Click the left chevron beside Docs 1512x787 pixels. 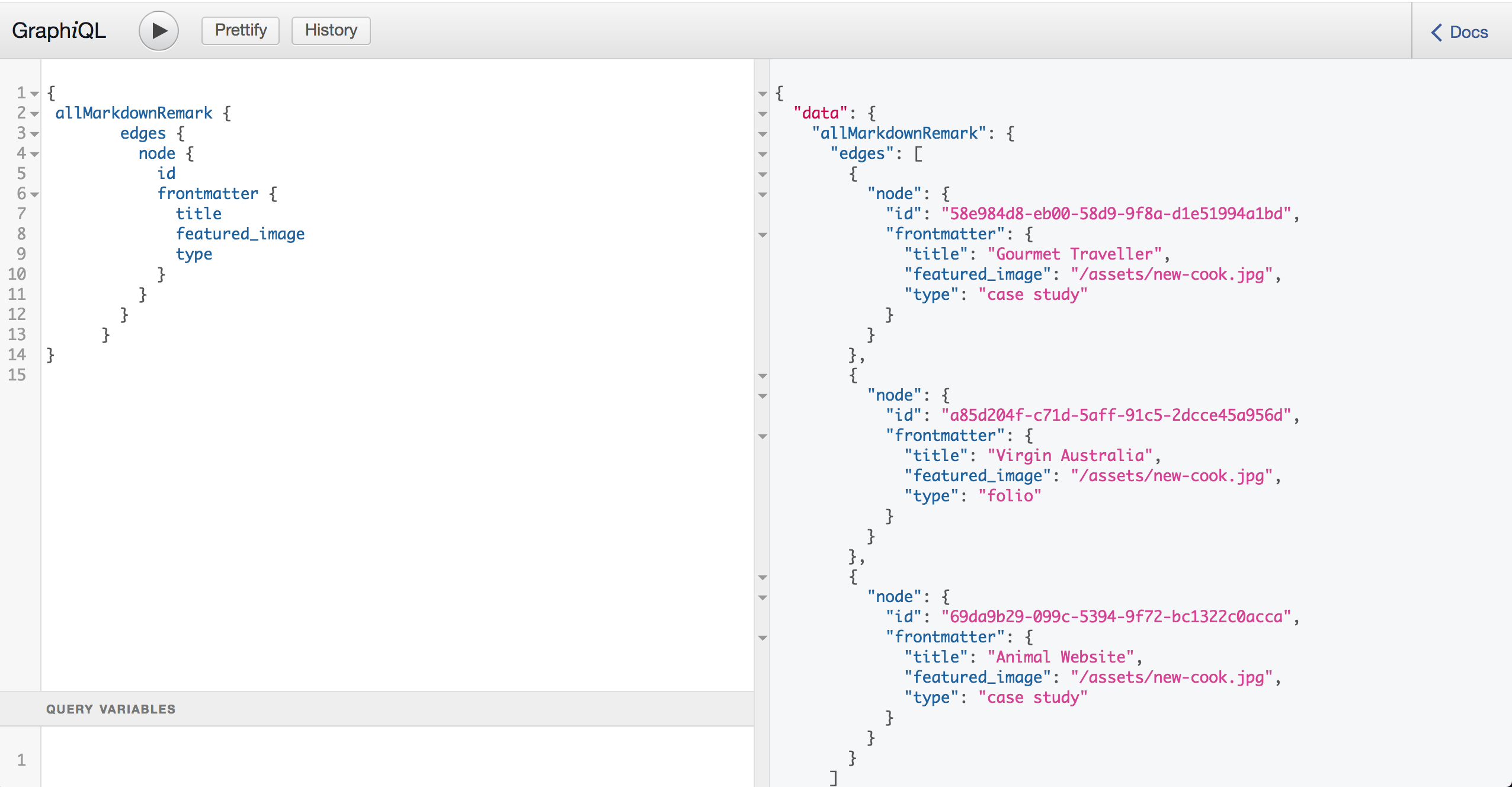click(x=1436, y=32)
